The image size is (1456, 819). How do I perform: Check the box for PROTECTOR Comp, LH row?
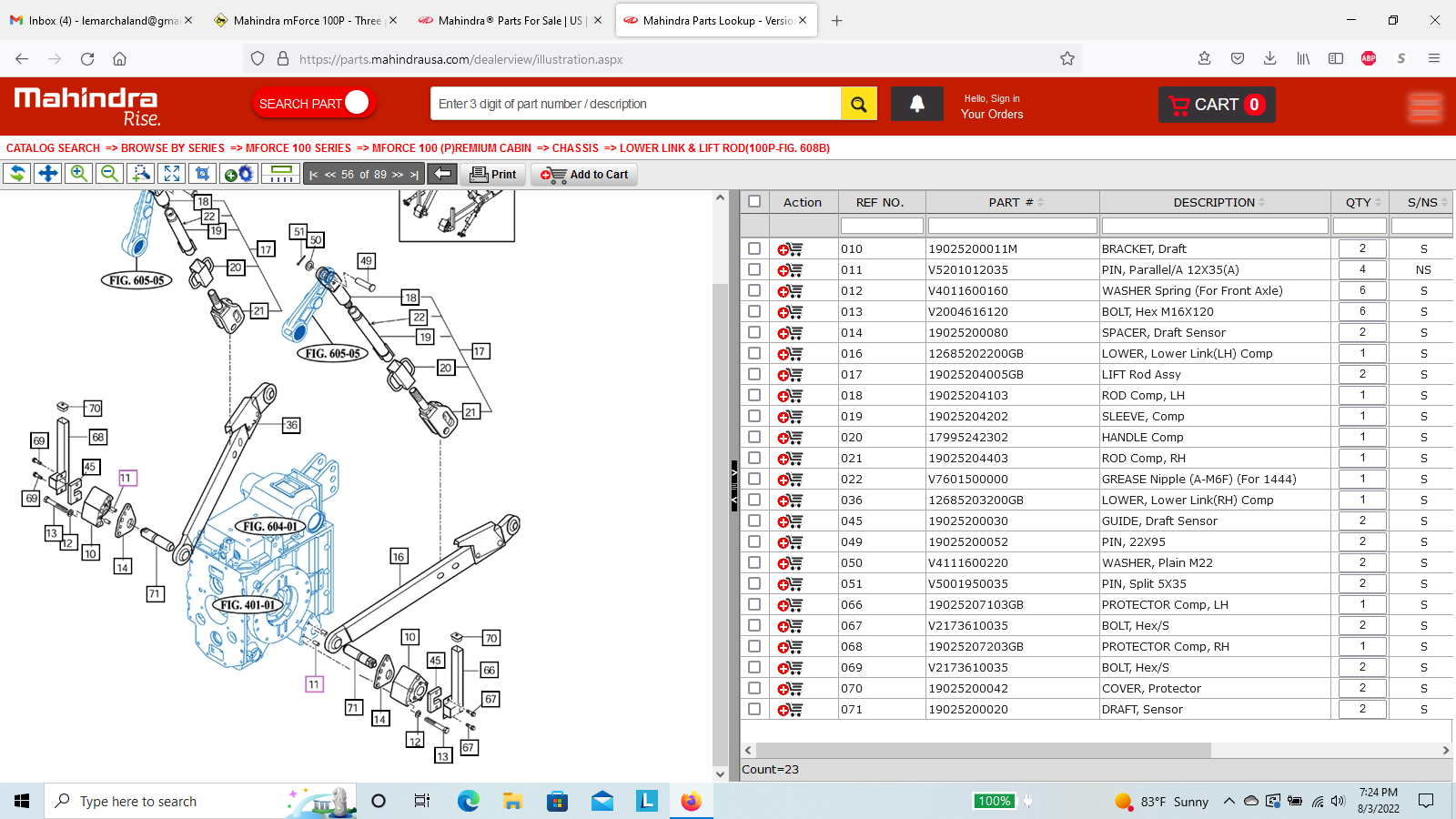tap(754, 604)
